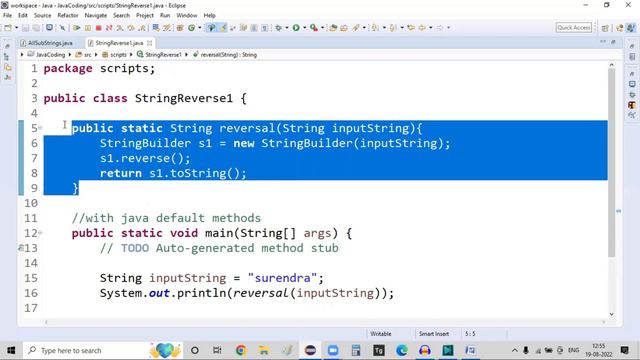Minimize the editor area view
Image resolution: width=640 pixels, height=360 pixels.
coord(603,42)
